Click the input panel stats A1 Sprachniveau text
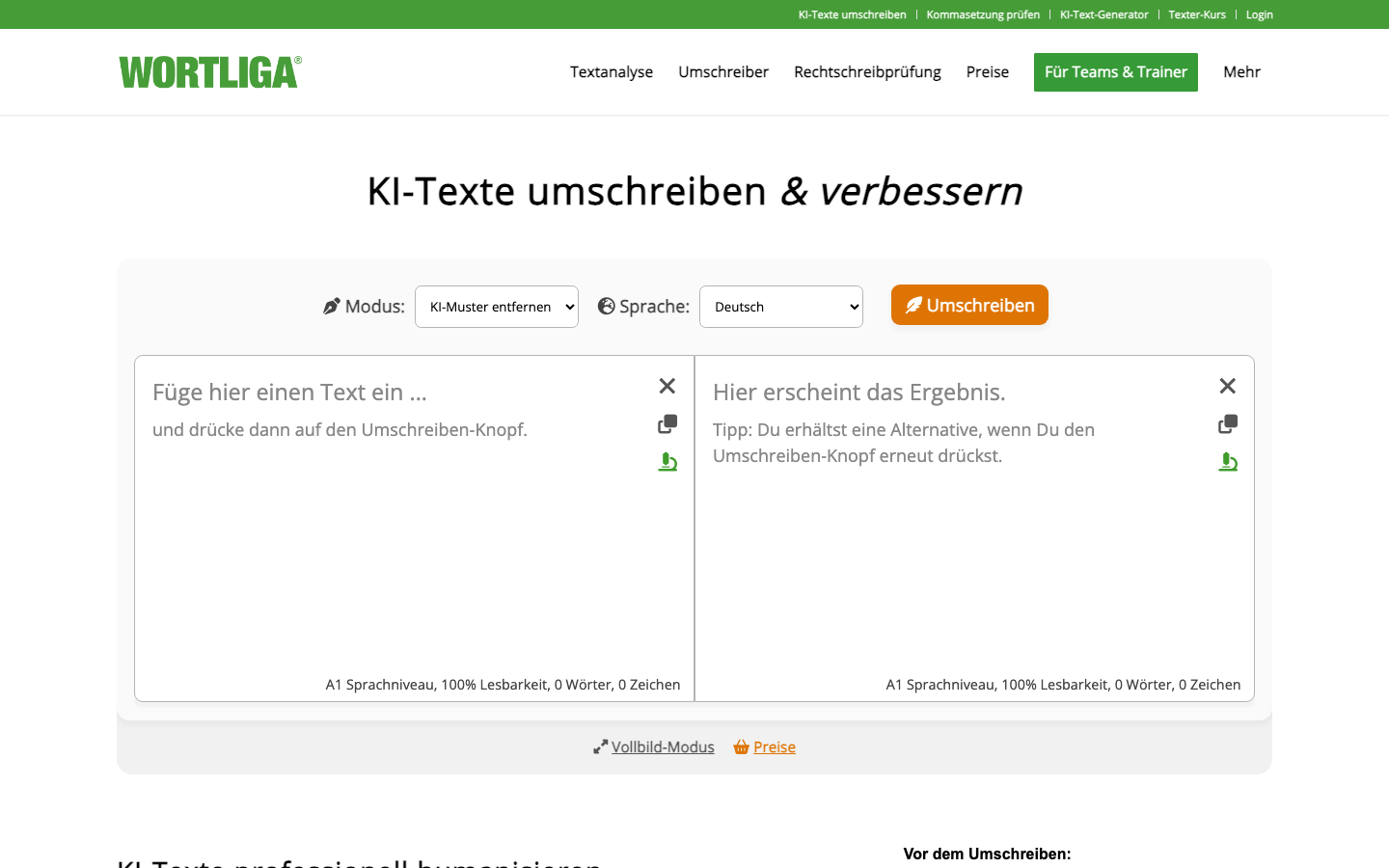The width and height of the screenshot is (1389, 868). (503, 685)
